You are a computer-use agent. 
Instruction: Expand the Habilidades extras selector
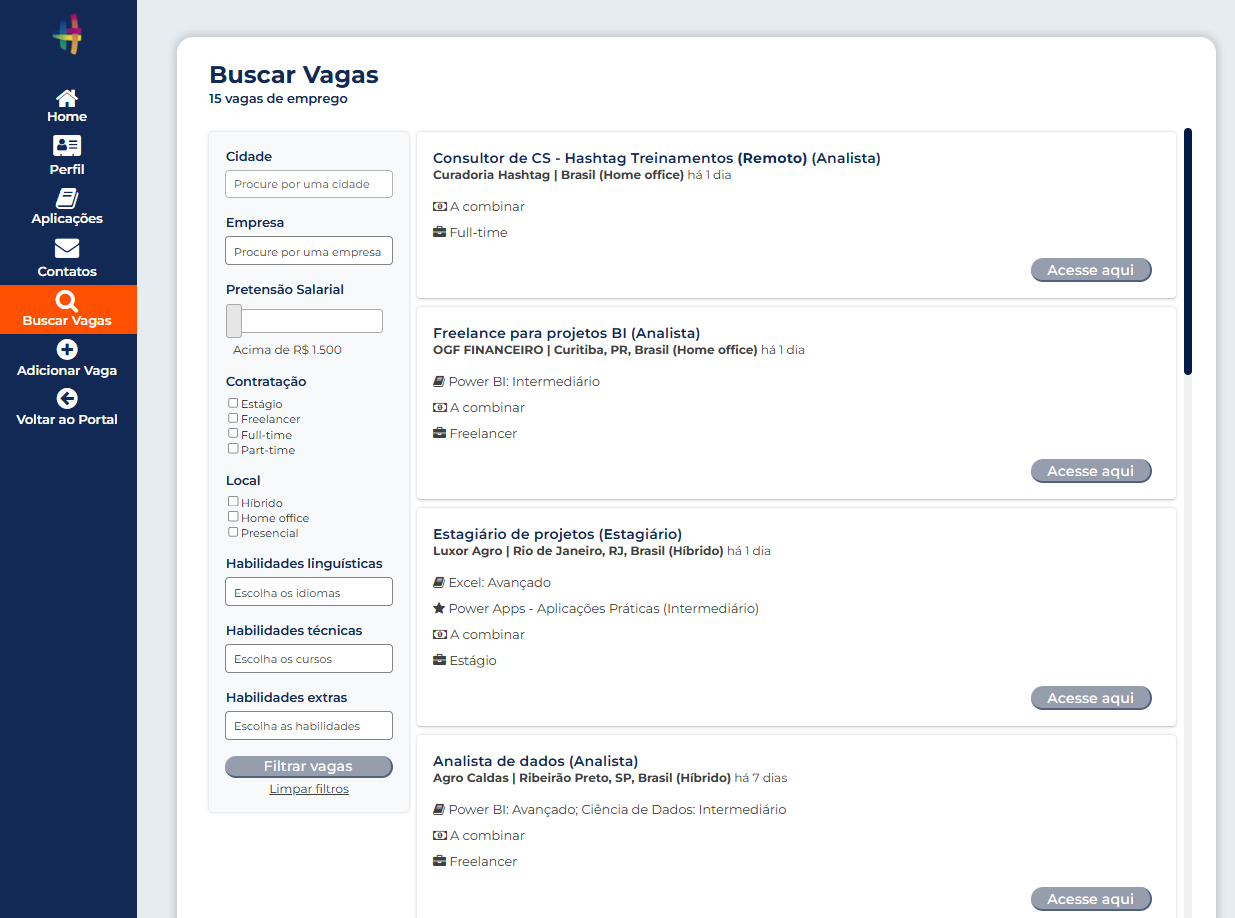coord(308,726)
